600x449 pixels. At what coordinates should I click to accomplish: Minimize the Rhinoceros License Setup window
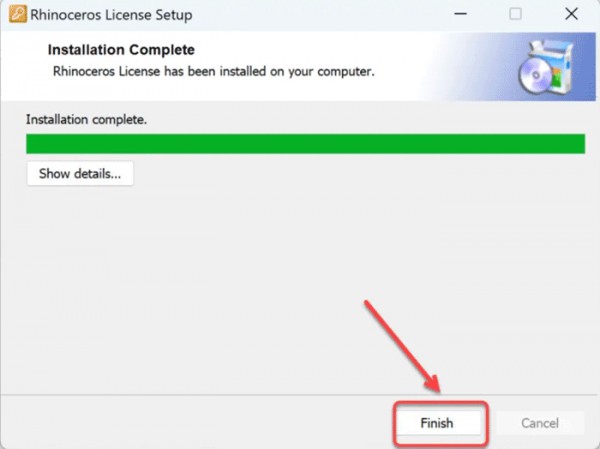tap(460, 14)
